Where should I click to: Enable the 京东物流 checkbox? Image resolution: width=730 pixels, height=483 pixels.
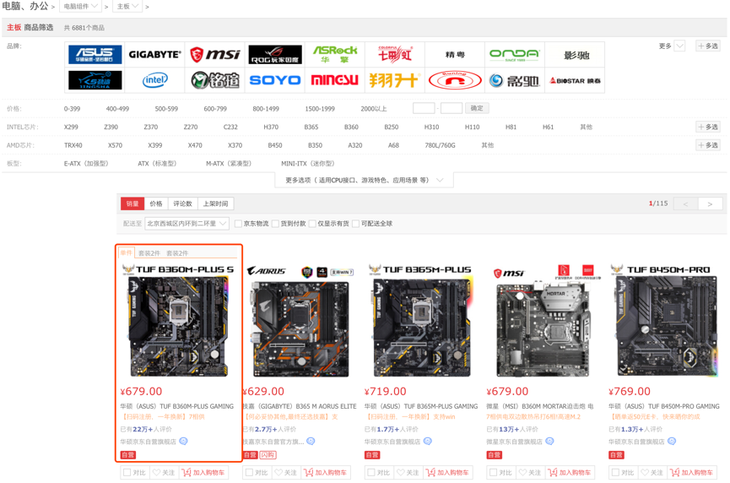coord(238,224)
